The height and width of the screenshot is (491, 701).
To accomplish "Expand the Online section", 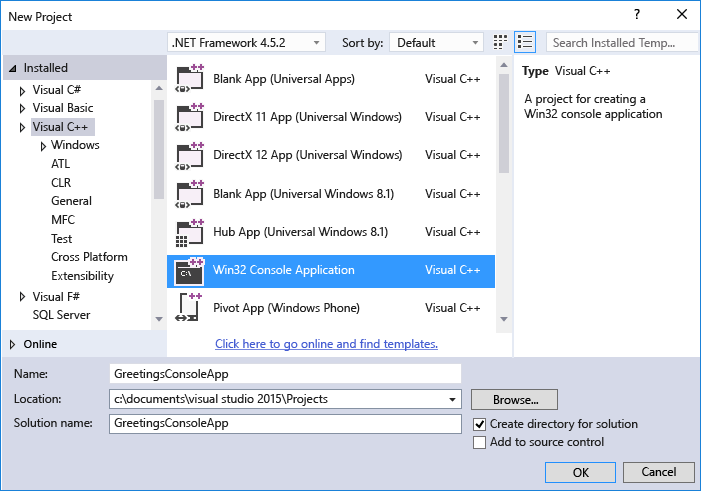I will tap(13, 344).
